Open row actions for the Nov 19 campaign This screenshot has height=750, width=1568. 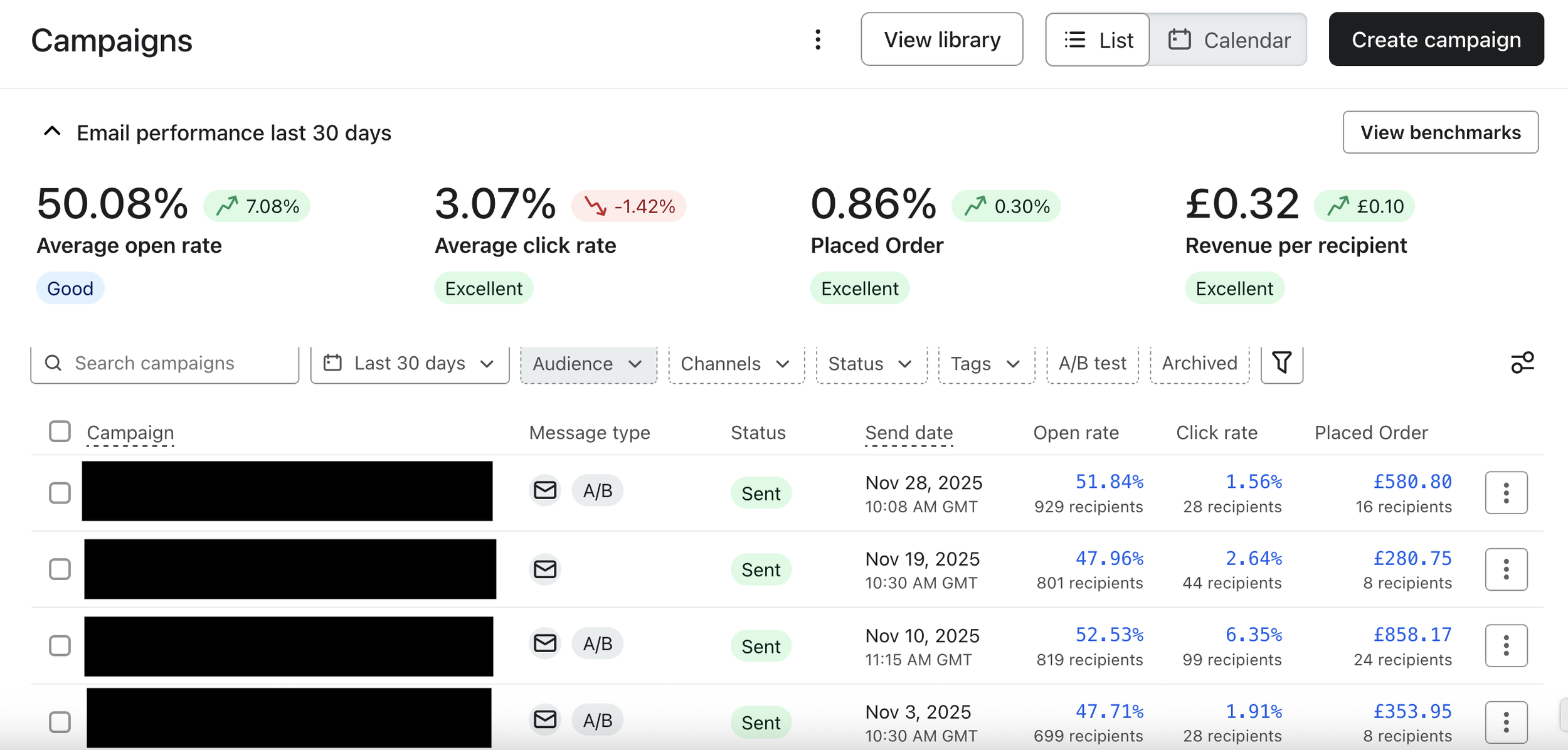[x=1505, y=569]
